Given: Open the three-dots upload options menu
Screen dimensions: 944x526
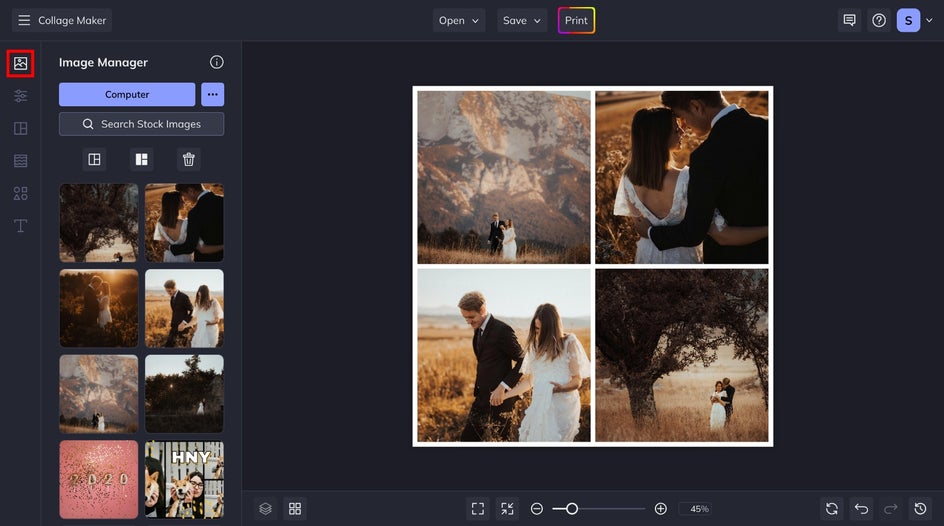Looking at the screenshot, I should [x=212, y=94].
